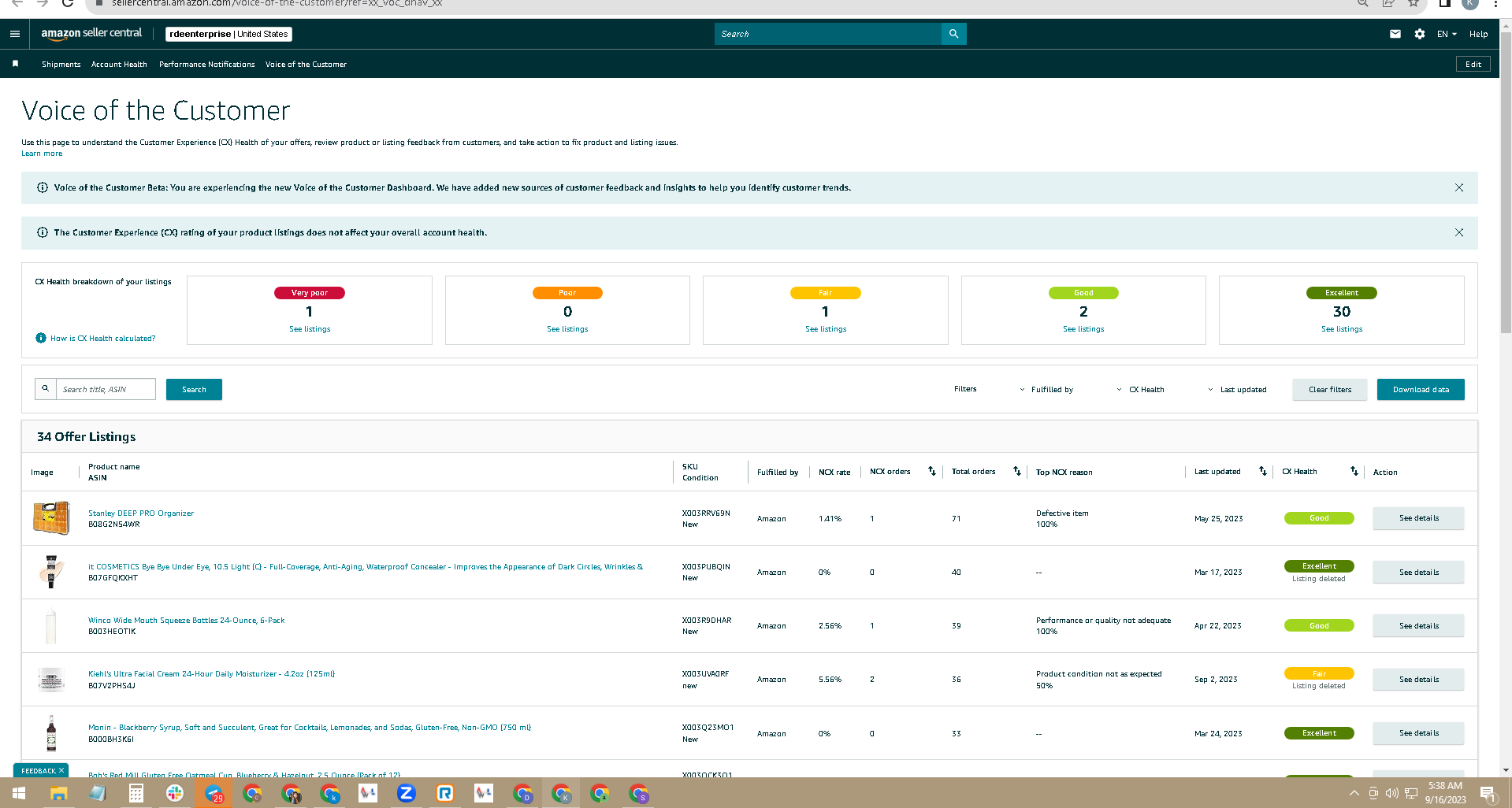Expand the Fulfilled by filter dropdown
Viewport: 1512px width, 808px height.
[1046, 389]
